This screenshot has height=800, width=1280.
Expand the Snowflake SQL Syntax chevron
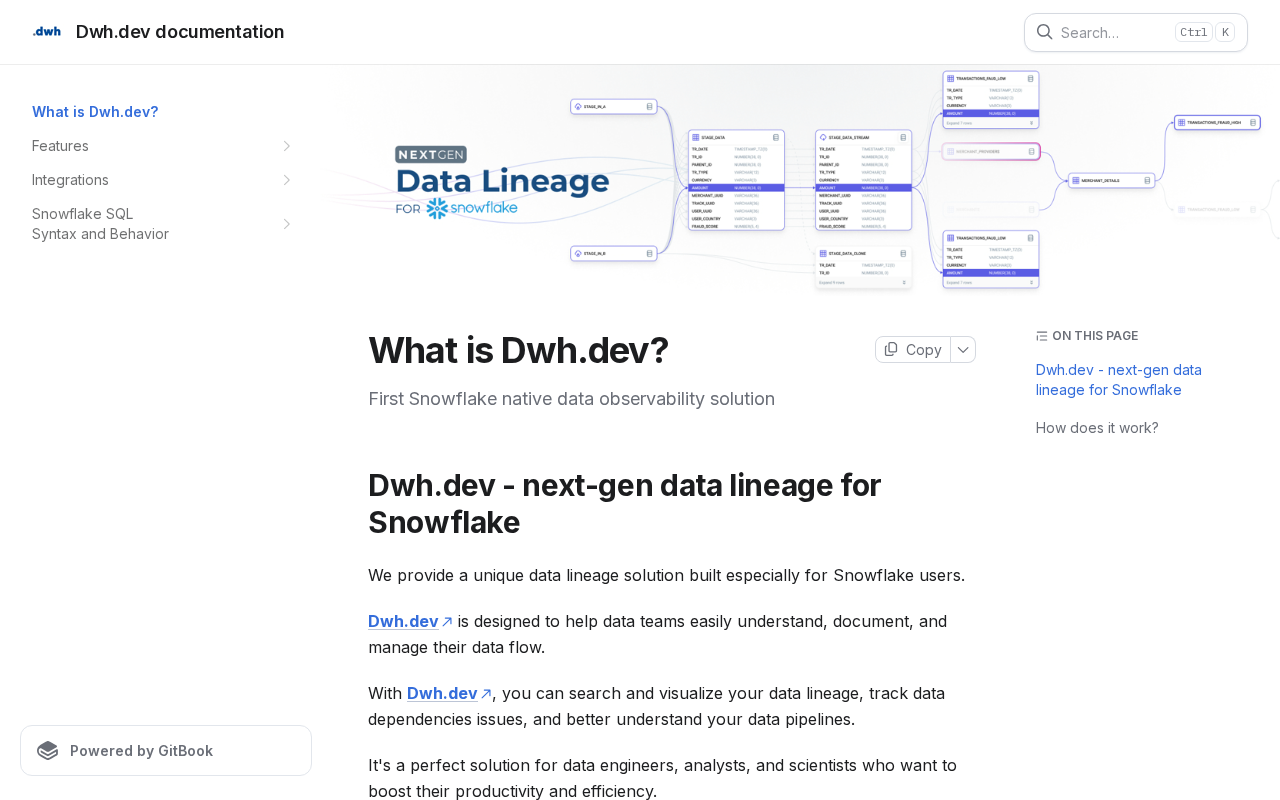tap(286, 224)
